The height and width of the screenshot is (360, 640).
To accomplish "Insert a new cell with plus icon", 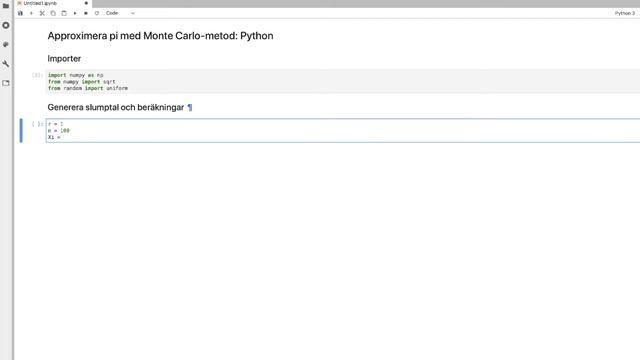I will point(31,13).
